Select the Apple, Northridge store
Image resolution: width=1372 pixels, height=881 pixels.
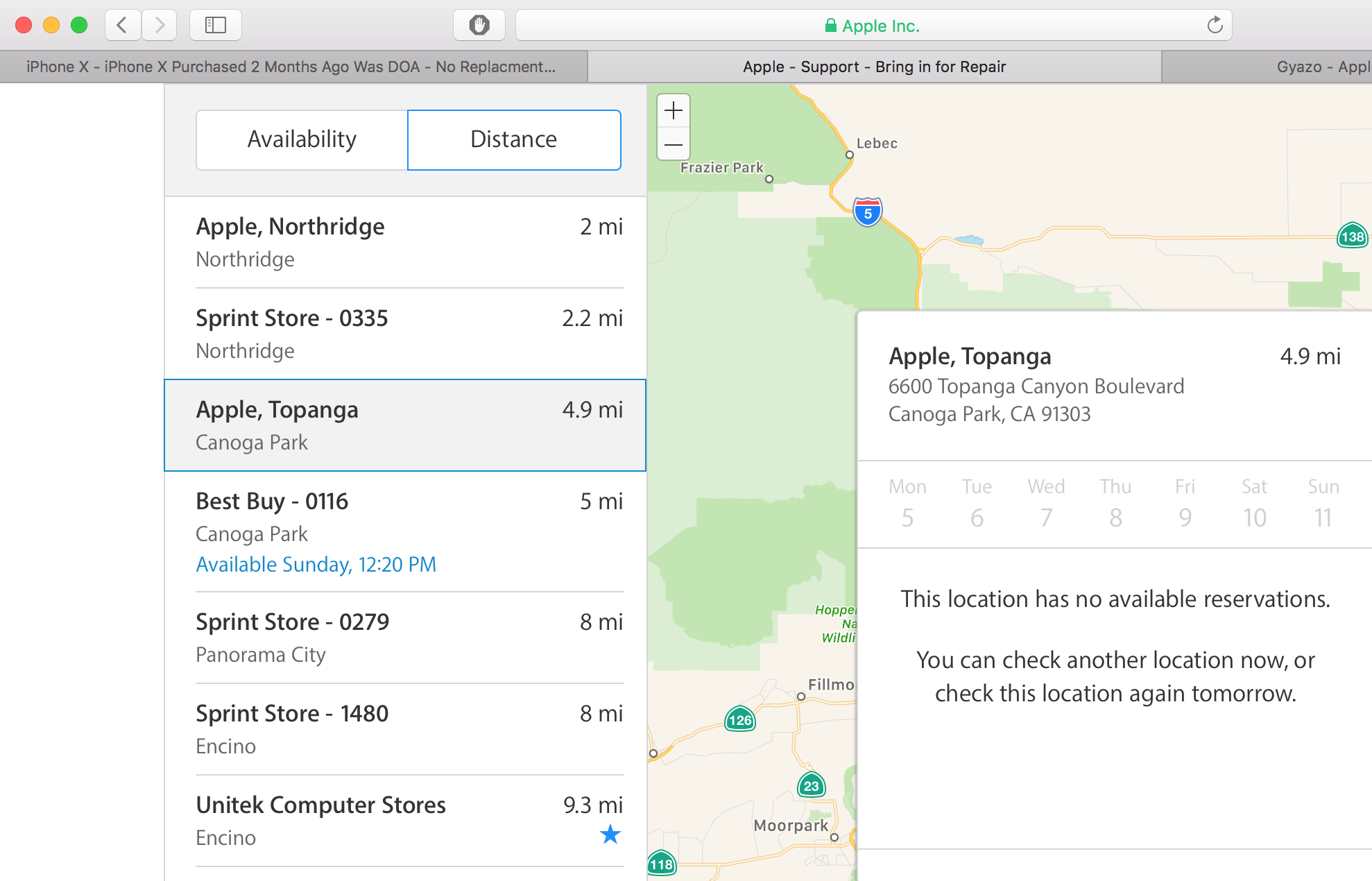point(410,242)
